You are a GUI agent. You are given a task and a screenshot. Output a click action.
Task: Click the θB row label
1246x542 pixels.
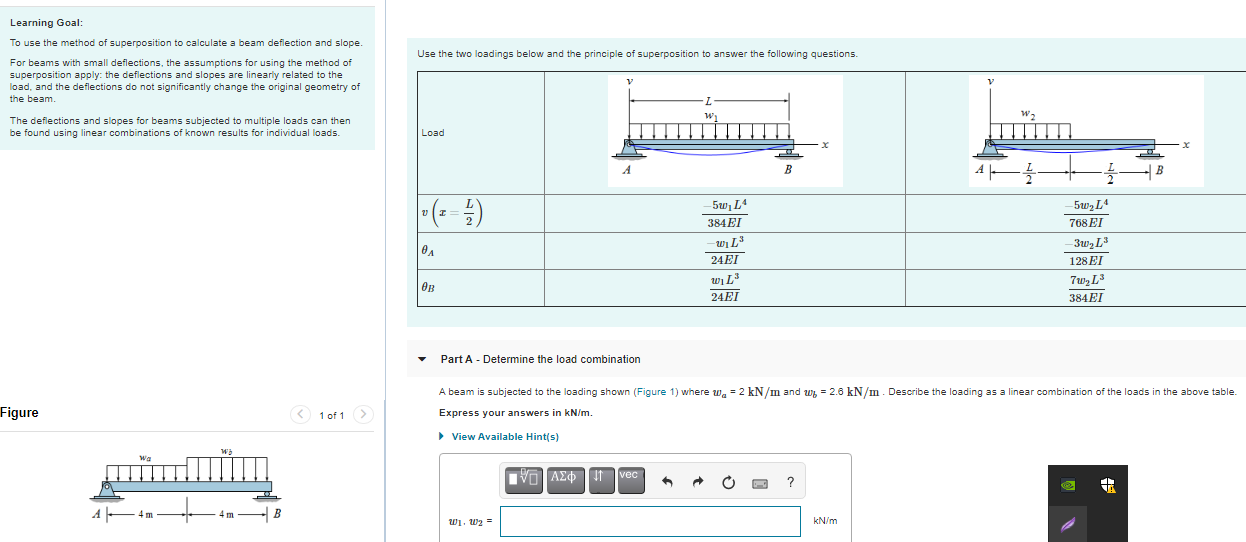428,287
